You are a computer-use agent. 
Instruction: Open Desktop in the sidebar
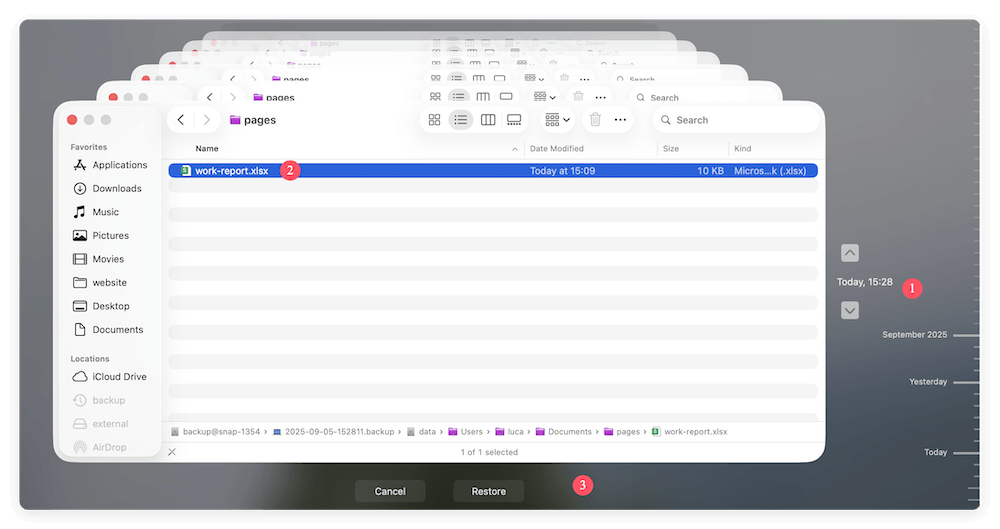click(x=102, y=306)
